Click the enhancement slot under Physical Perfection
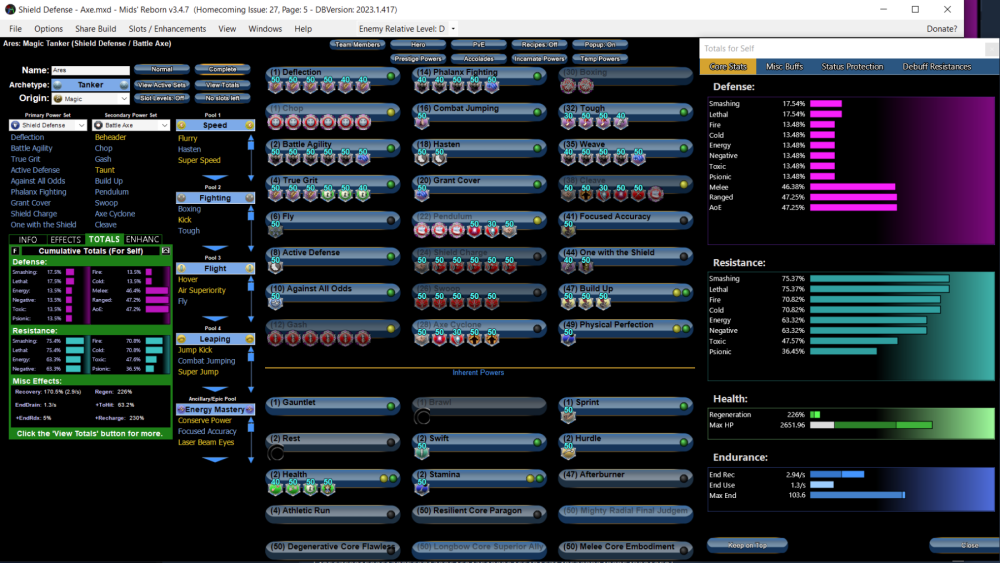Viewport: 1000px width, 563px height. click(x=568, y=339)
